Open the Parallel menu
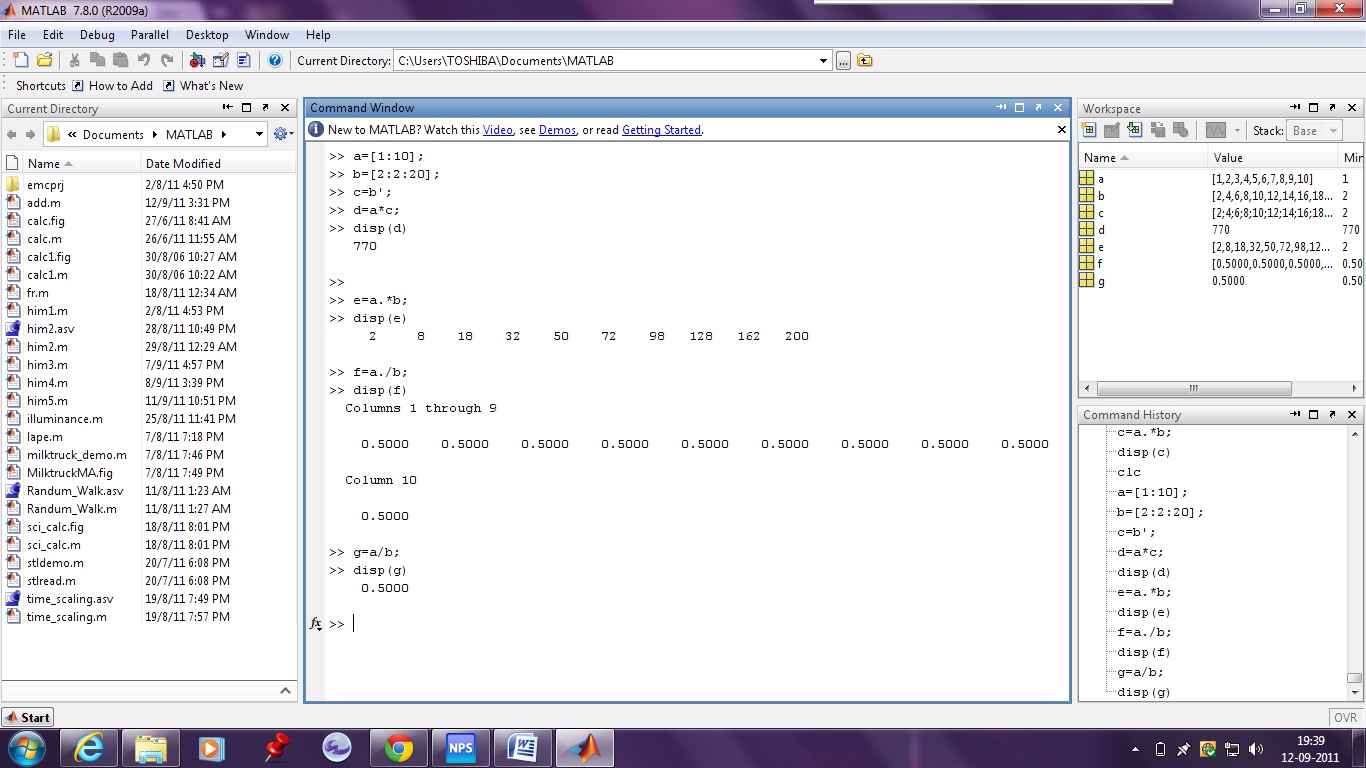This screenshot has height=768, width=1366. coord(149,34)
